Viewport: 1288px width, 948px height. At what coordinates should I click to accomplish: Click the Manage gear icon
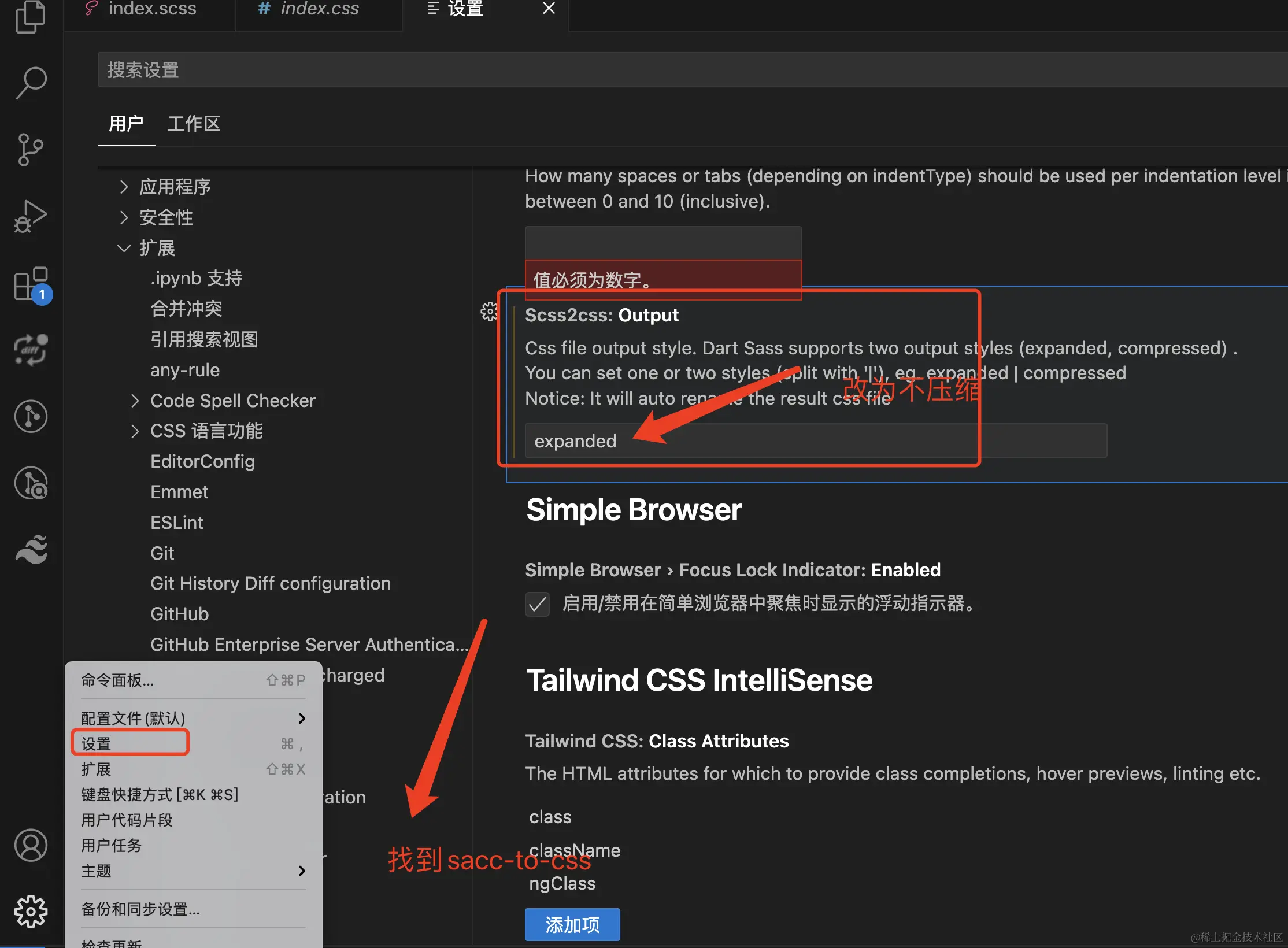click(x=31, y=912)
